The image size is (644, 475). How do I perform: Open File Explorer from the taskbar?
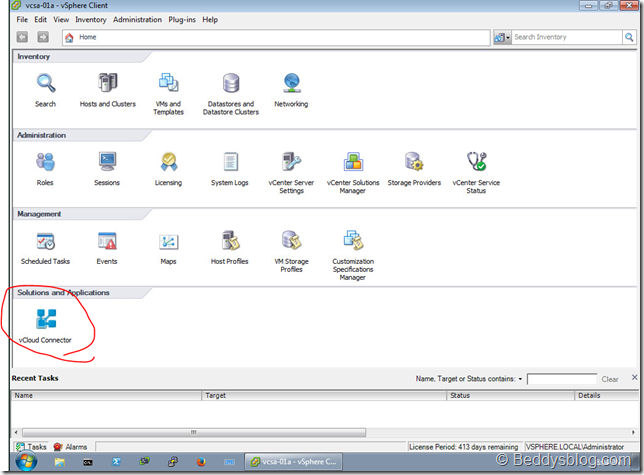(x=60, y=462)
